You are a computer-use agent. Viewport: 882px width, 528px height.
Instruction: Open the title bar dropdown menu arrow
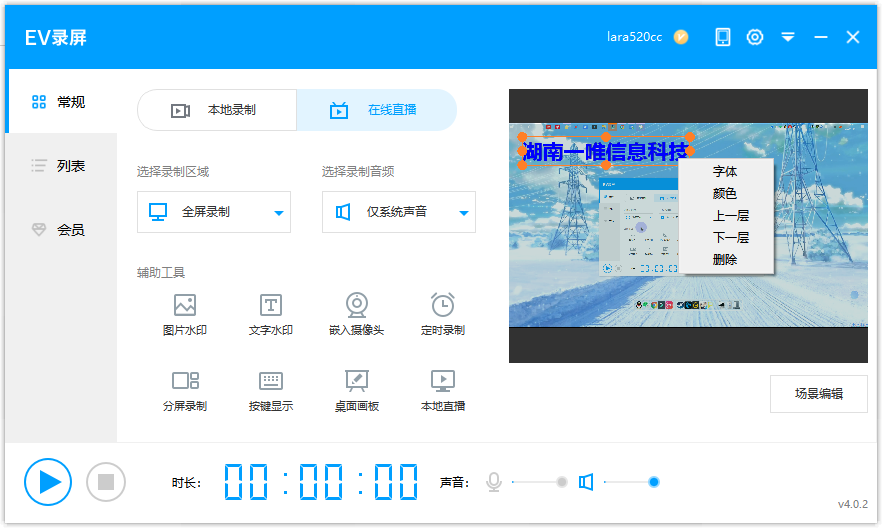point(788,37)
